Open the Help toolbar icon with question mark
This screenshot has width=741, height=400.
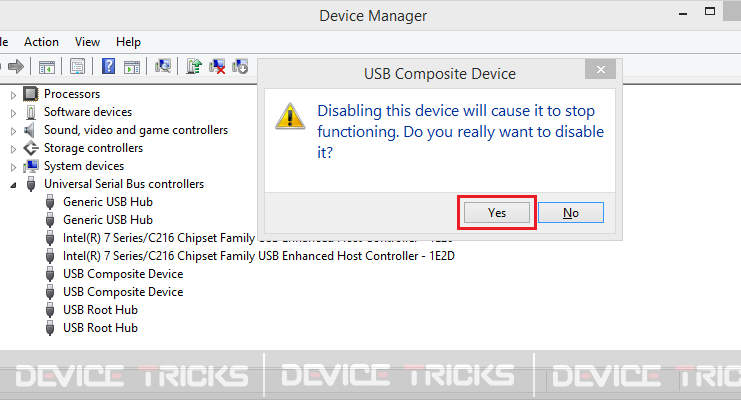click(108, 66)
